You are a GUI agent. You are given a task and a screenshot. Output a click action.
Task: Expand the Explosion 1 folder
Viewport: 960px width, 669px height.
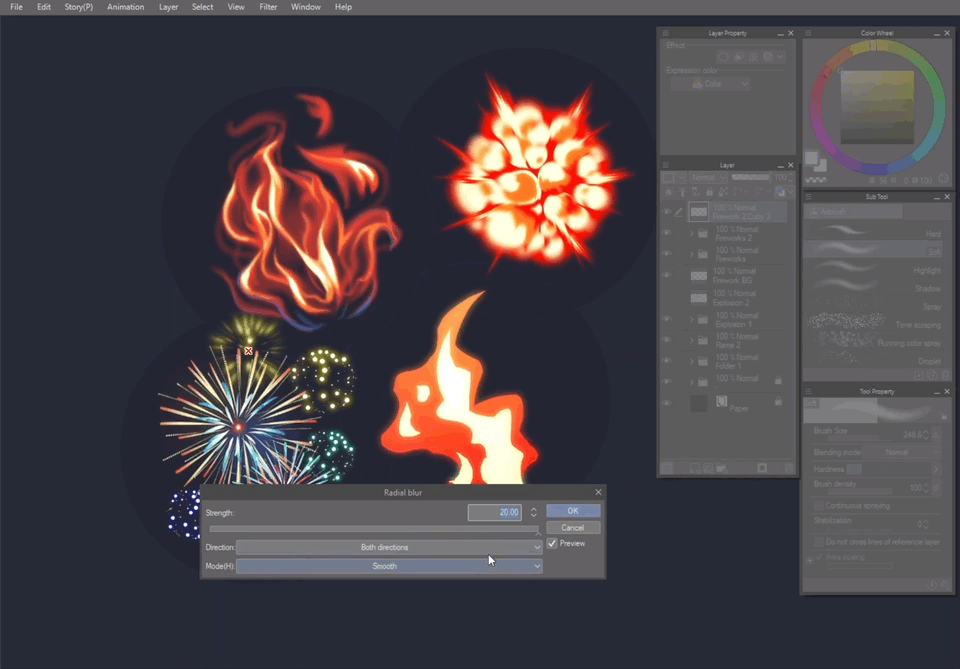691,320
